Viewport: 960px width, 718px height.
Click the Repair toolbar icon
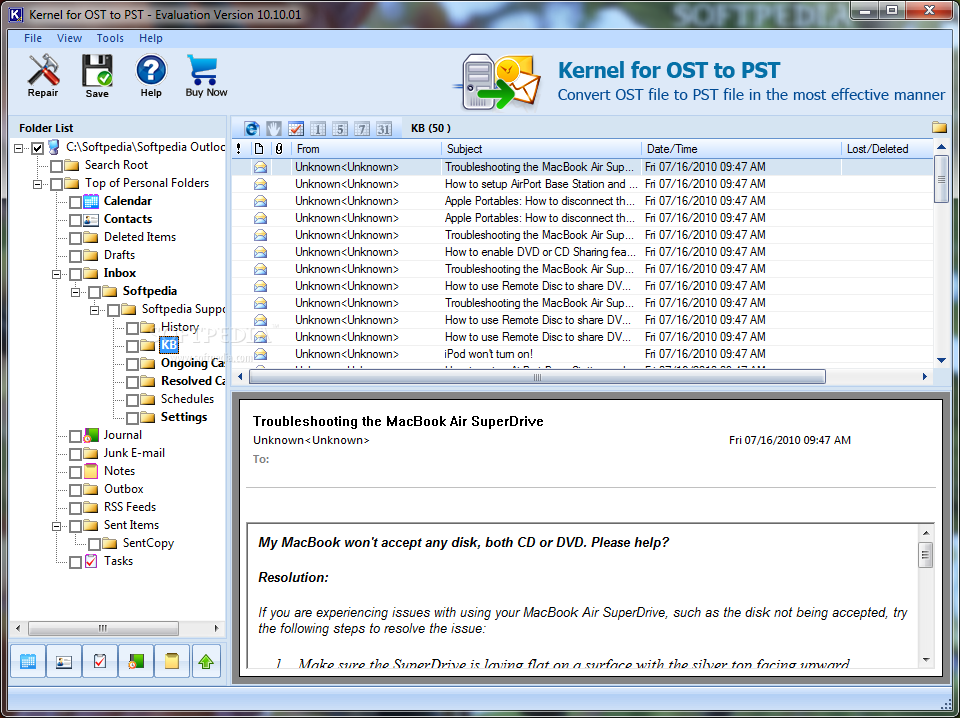(x=43, y=76)
